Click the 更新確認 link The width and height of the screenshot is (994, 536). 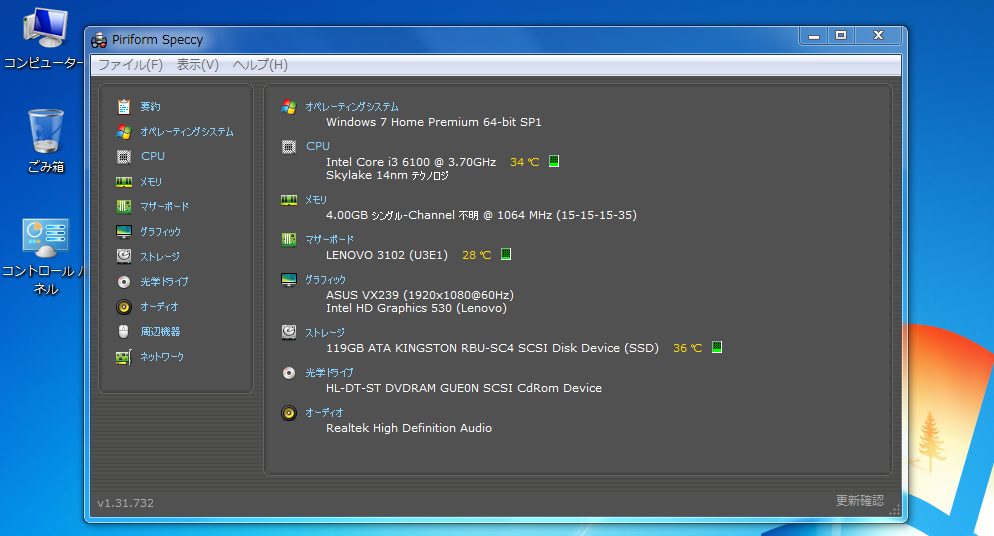(860, 501)
